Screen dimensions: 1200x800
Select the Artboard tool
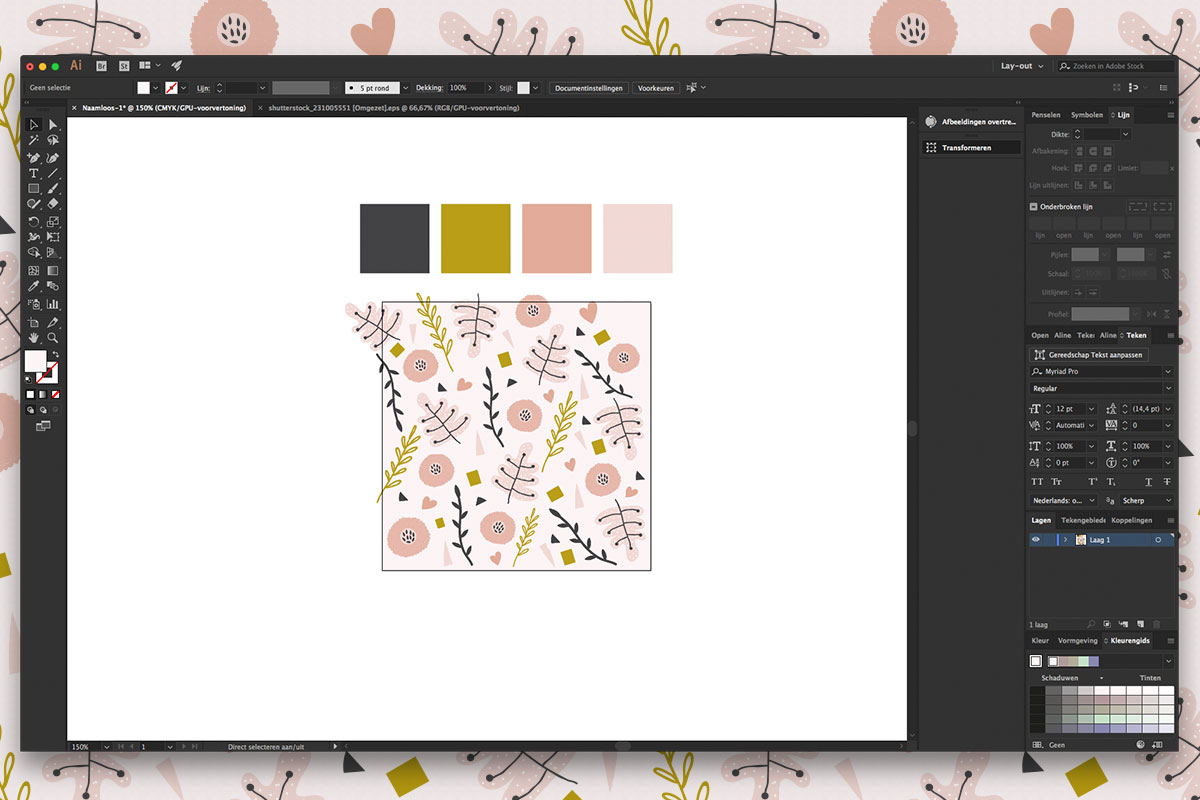pos(34,322)
